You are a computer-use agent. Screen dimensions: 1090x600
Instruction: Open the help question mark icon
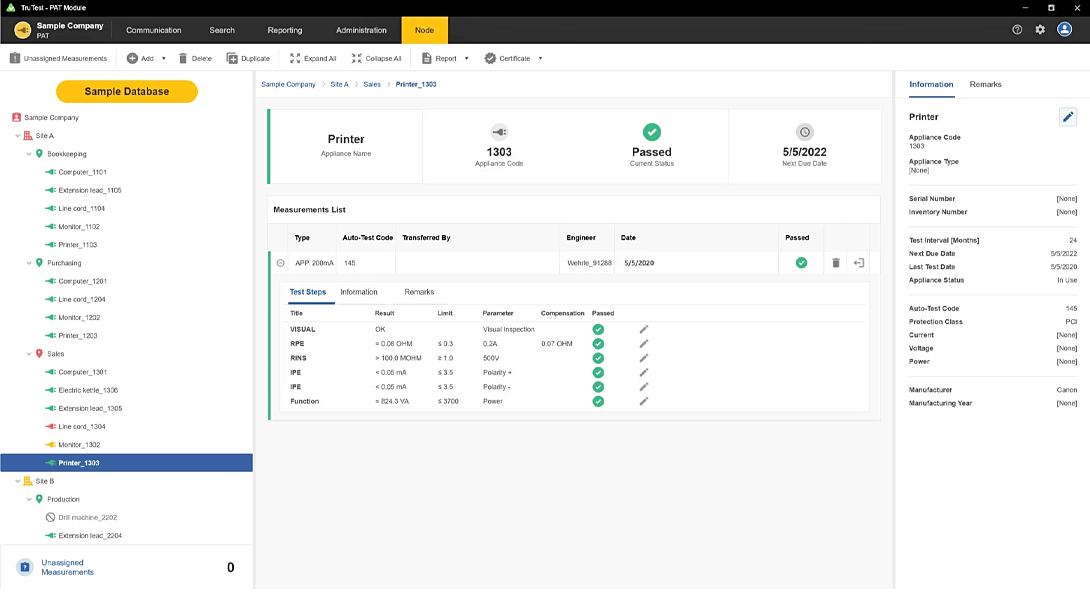tap(1017, 30)
